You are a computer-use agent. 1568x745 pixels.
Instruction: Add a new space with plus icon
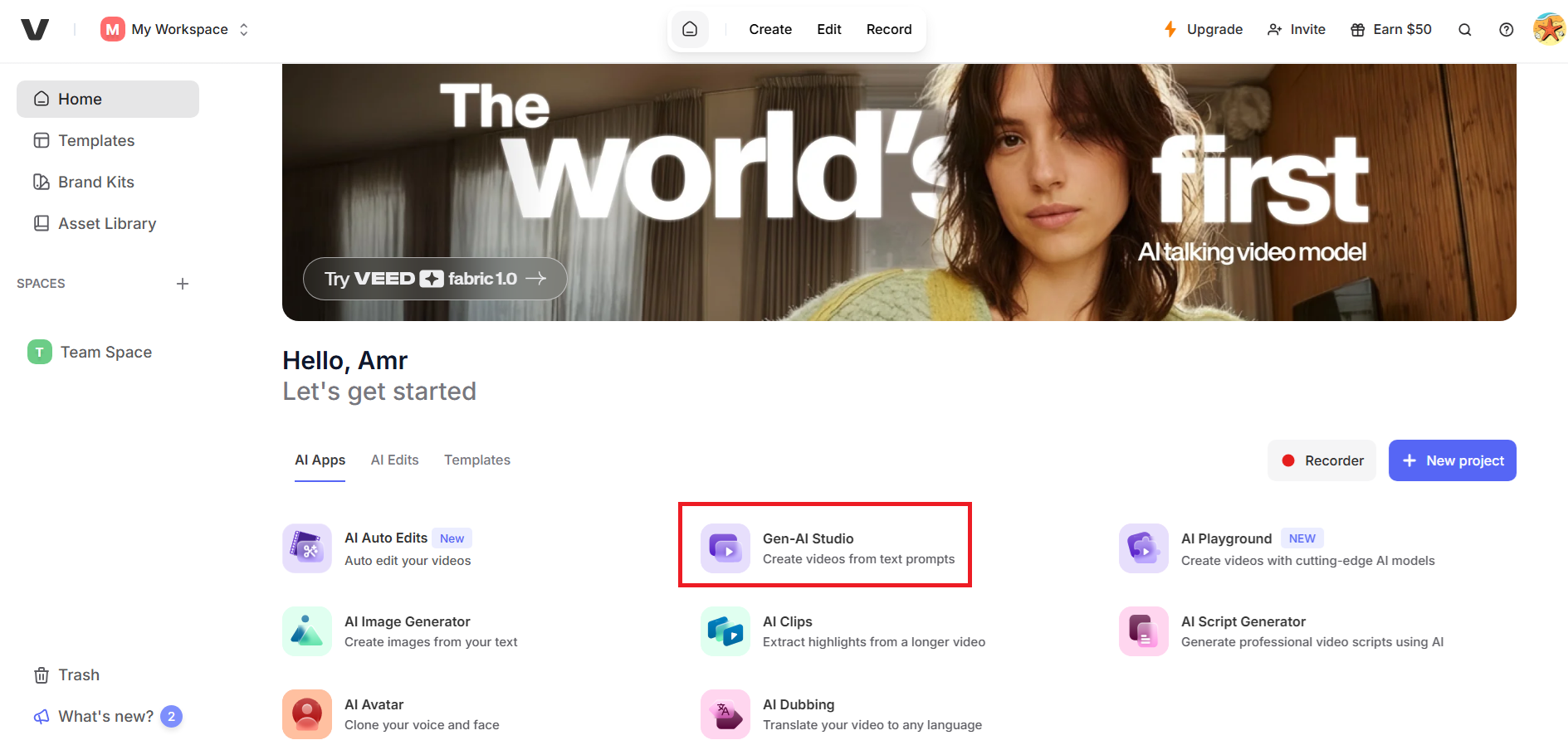(x=183, y=284)
